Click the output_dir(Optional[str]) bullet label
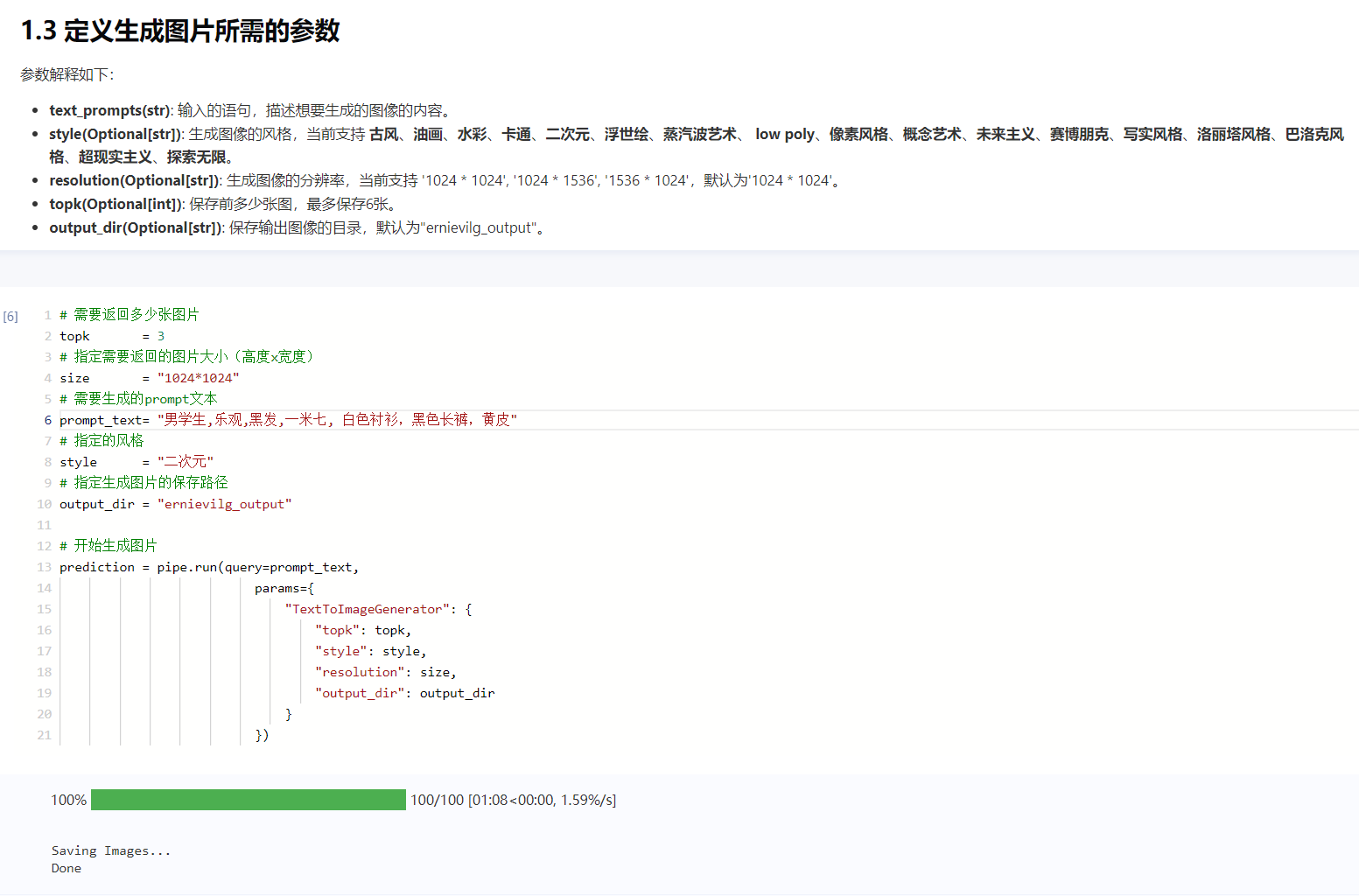The height and width of the screenshot is (896, 1359). pos(136,227)
